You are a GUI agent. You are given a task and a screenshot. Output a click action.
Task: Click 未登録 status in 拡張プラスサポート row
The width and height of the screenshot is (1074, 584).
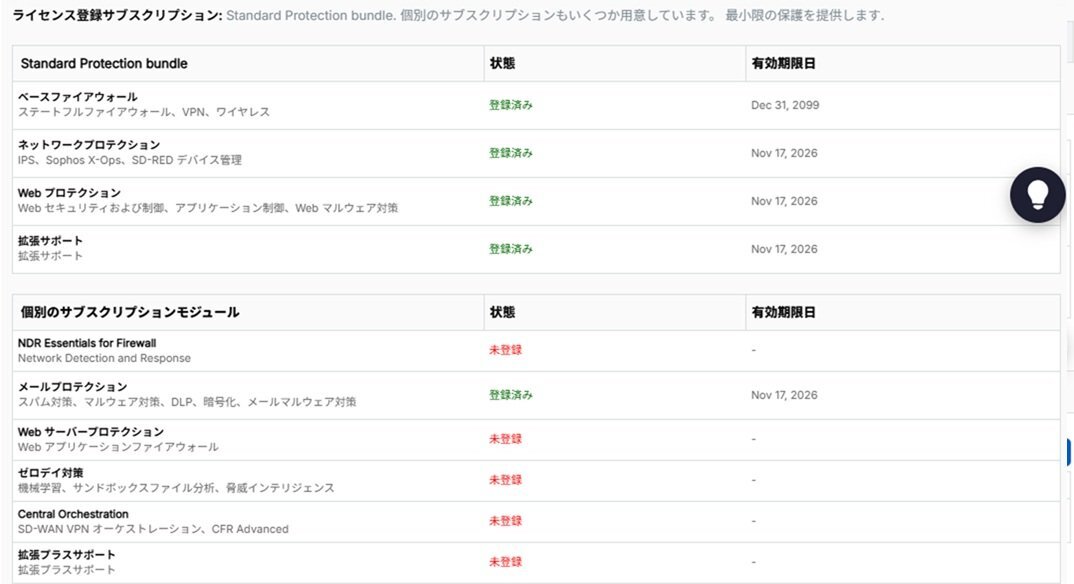505,562
